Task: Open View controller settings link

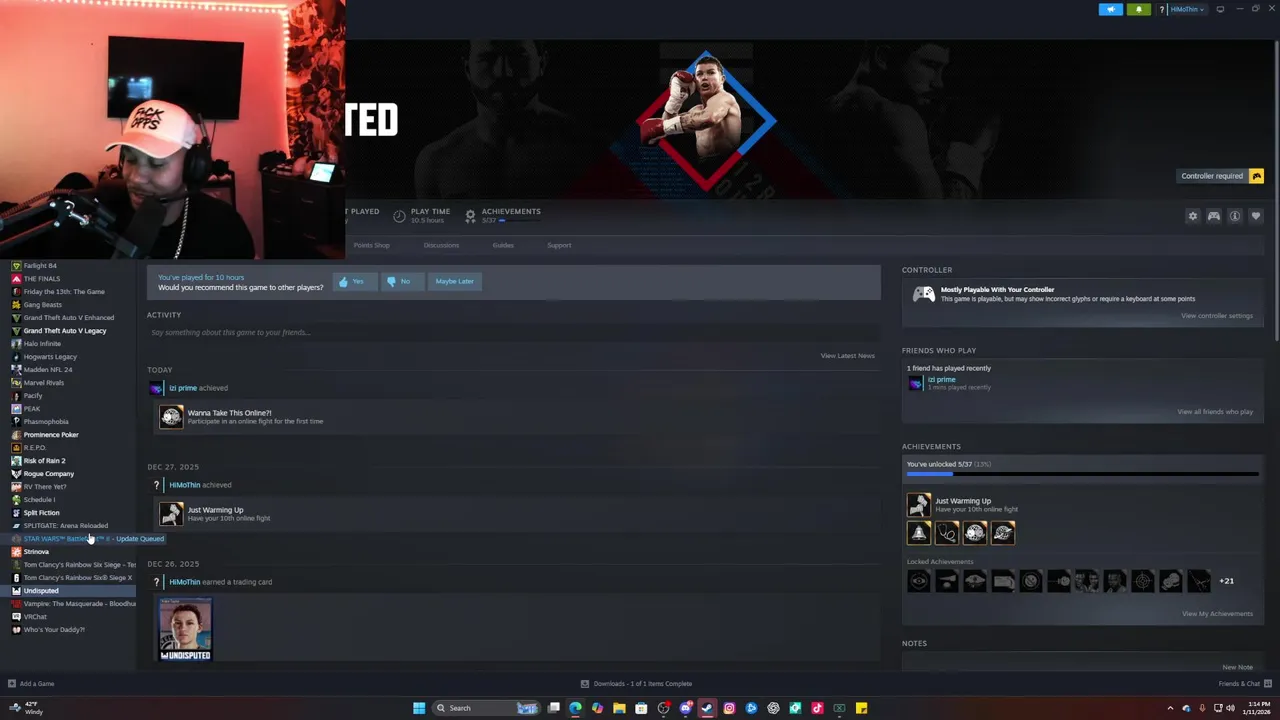Action: click(1216, 316)
